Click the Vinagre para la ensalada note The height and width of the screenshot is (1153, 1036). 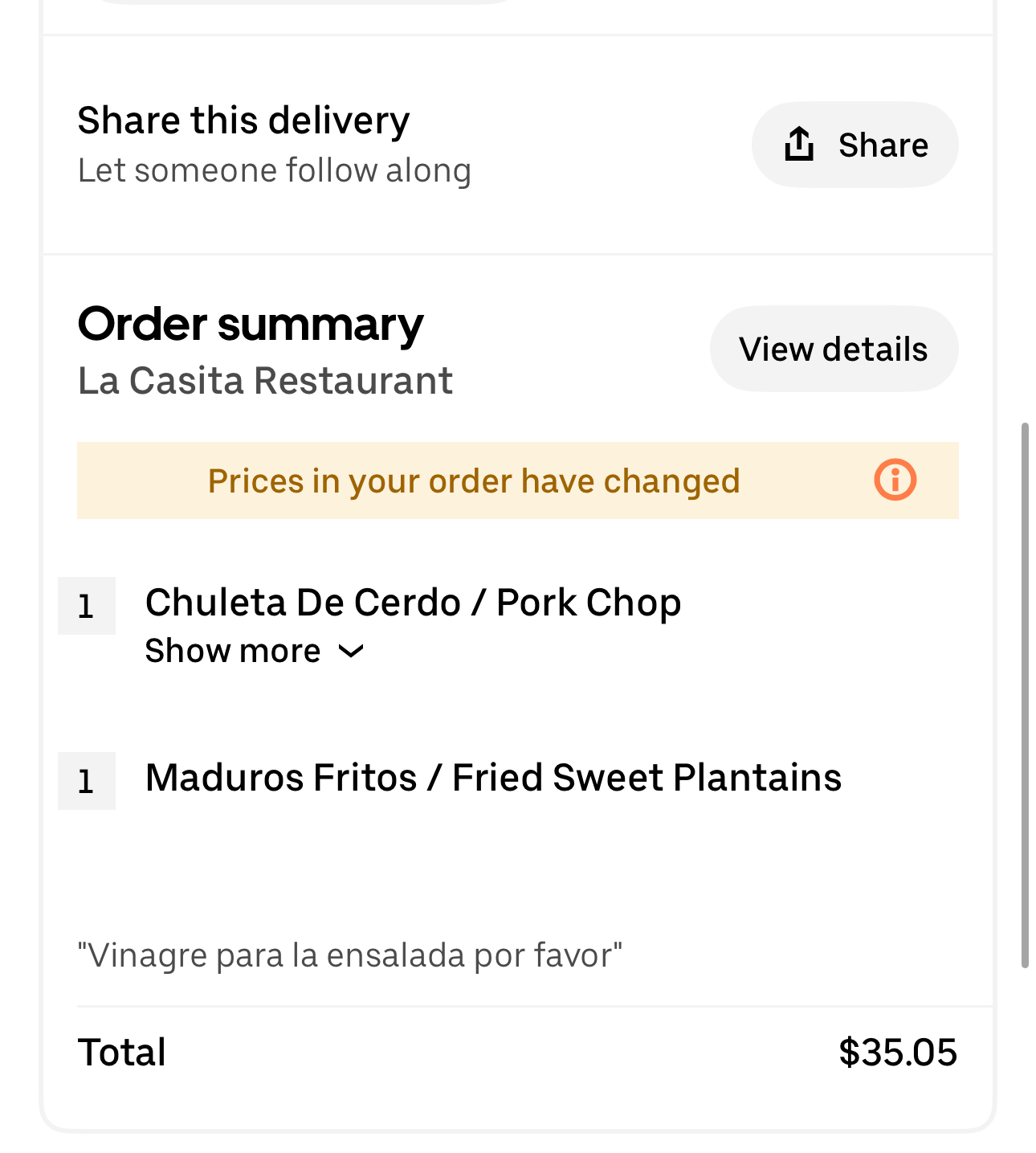[349, 955]
